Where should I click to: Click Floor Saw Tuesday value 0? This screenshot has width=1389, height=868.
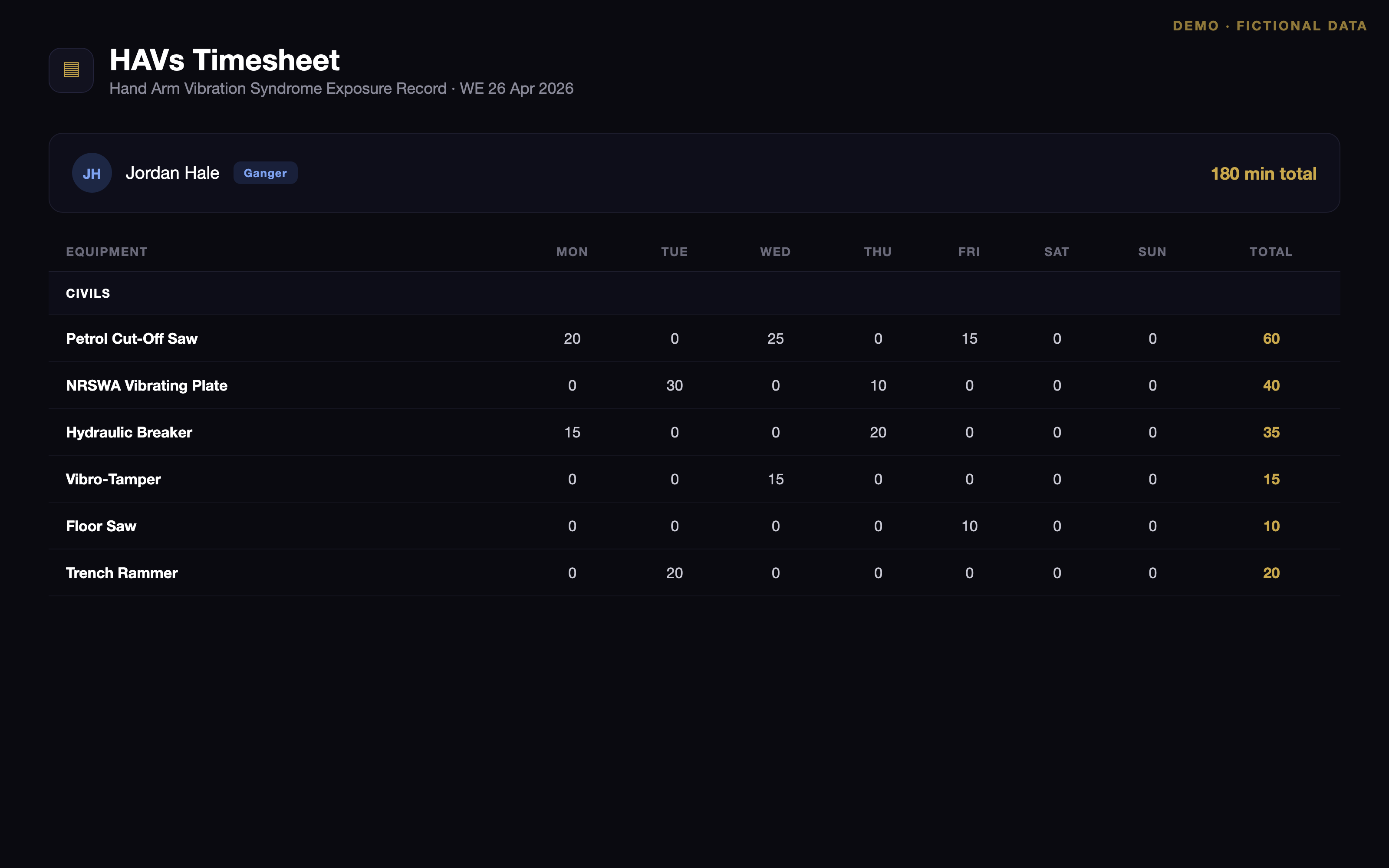[675, 526]
